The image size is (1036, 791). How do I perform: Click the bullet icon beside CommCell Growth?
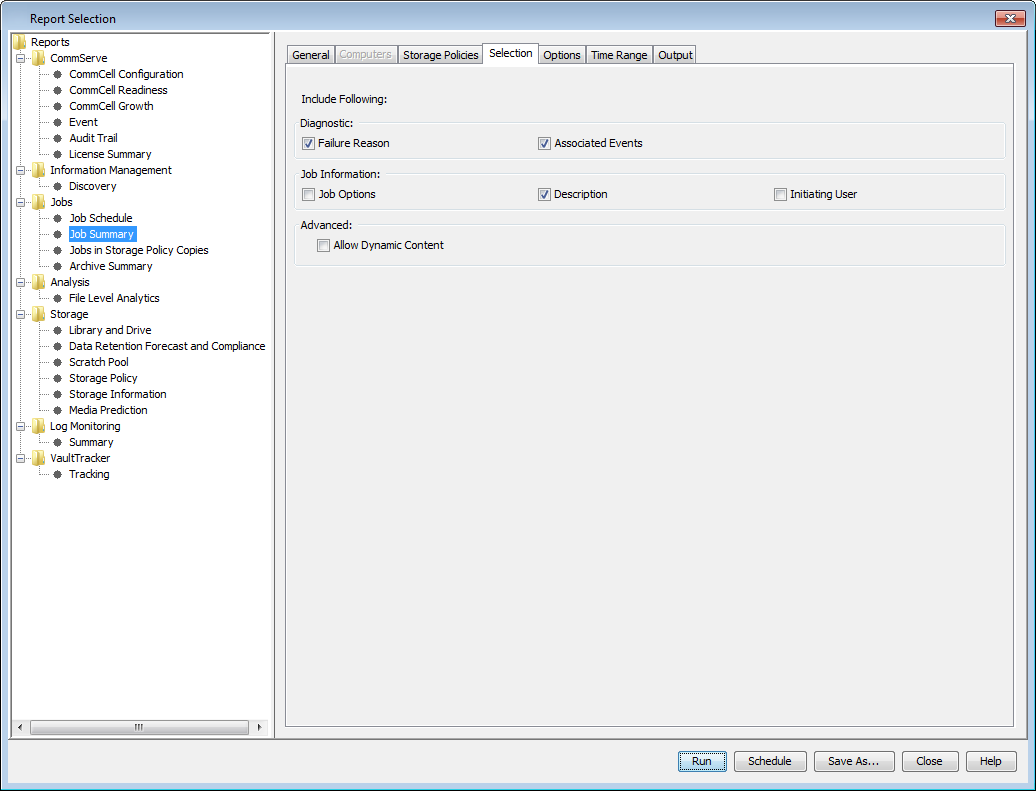coord(57,106)
